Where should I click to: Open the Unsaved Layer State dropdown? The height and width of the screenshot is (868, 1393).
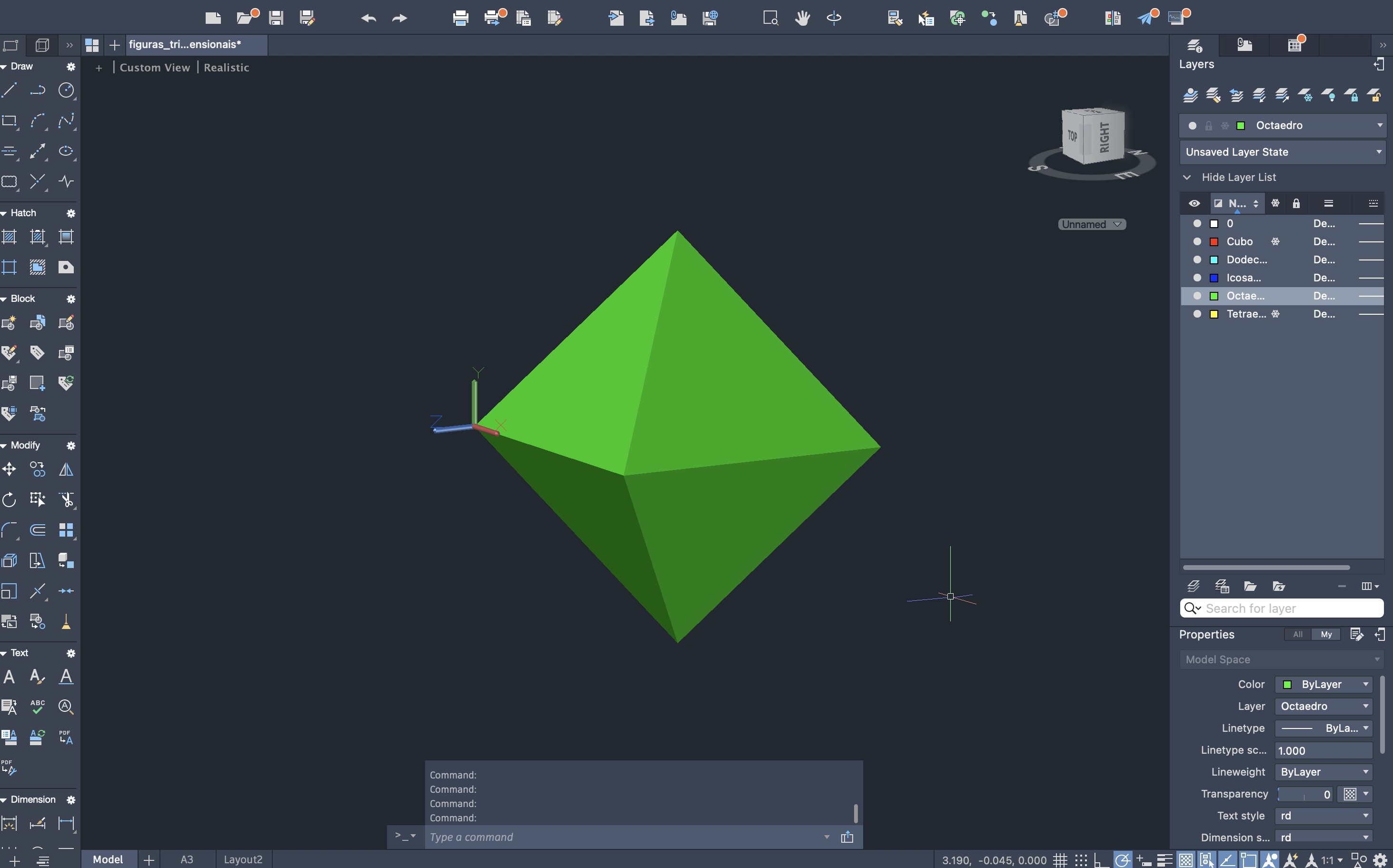point(1282,152)
